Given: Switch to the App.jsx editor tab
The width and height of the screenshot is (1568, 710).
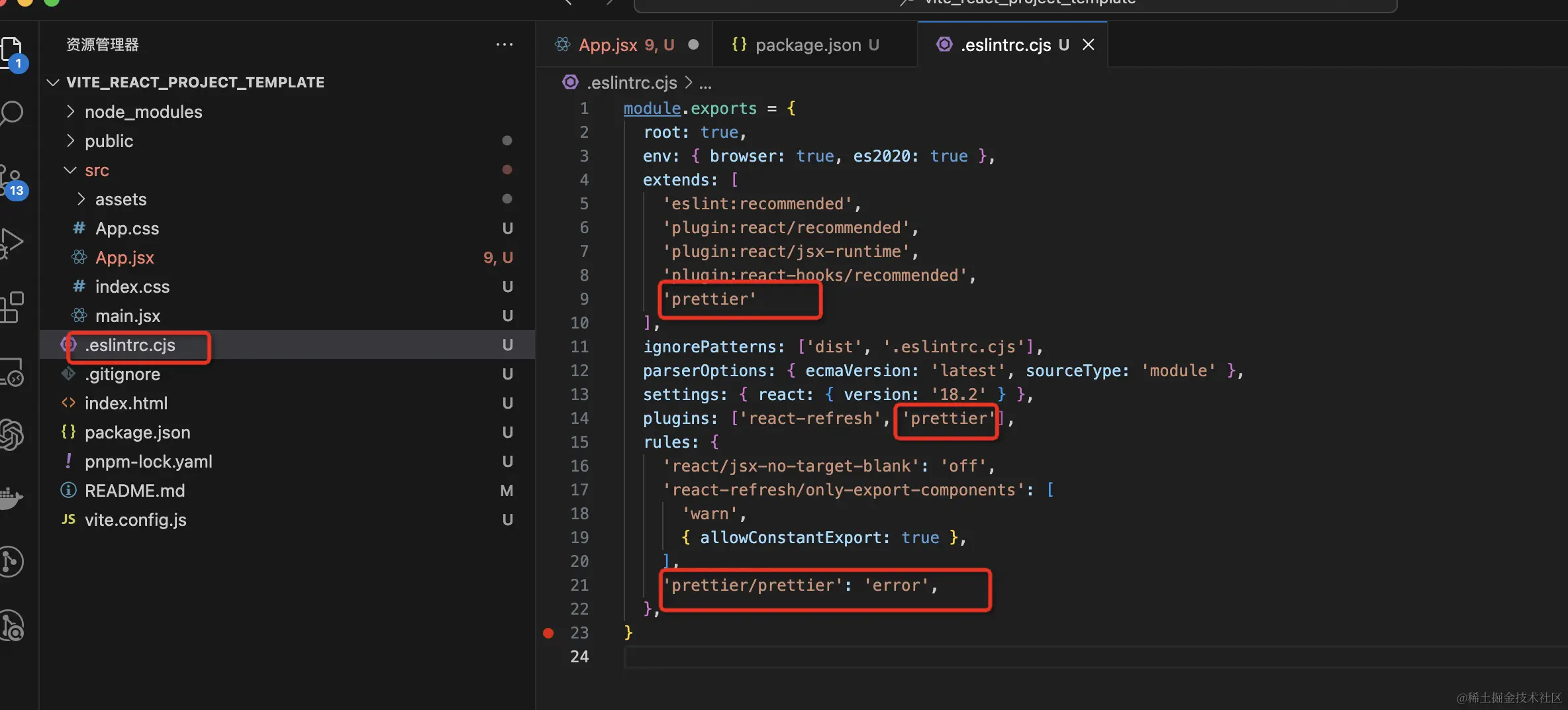Looking at the screenshot, I should click(x=625, y=44).
